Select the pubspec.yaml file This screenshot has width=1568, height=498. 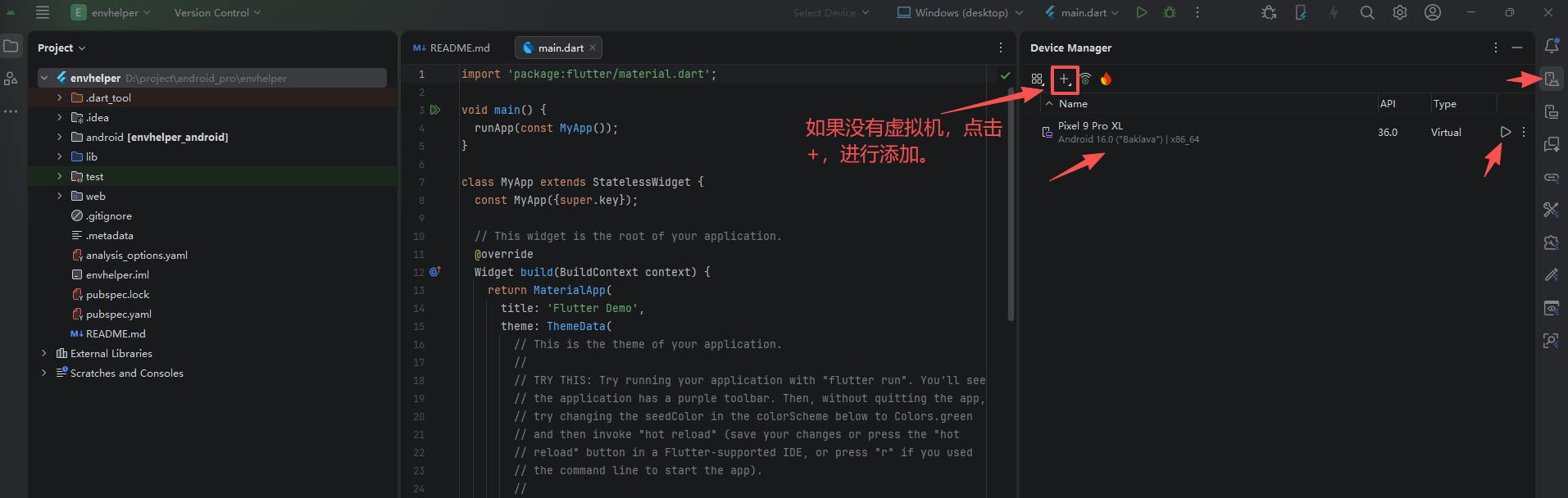pyautogui.click(x=111, y=314)
